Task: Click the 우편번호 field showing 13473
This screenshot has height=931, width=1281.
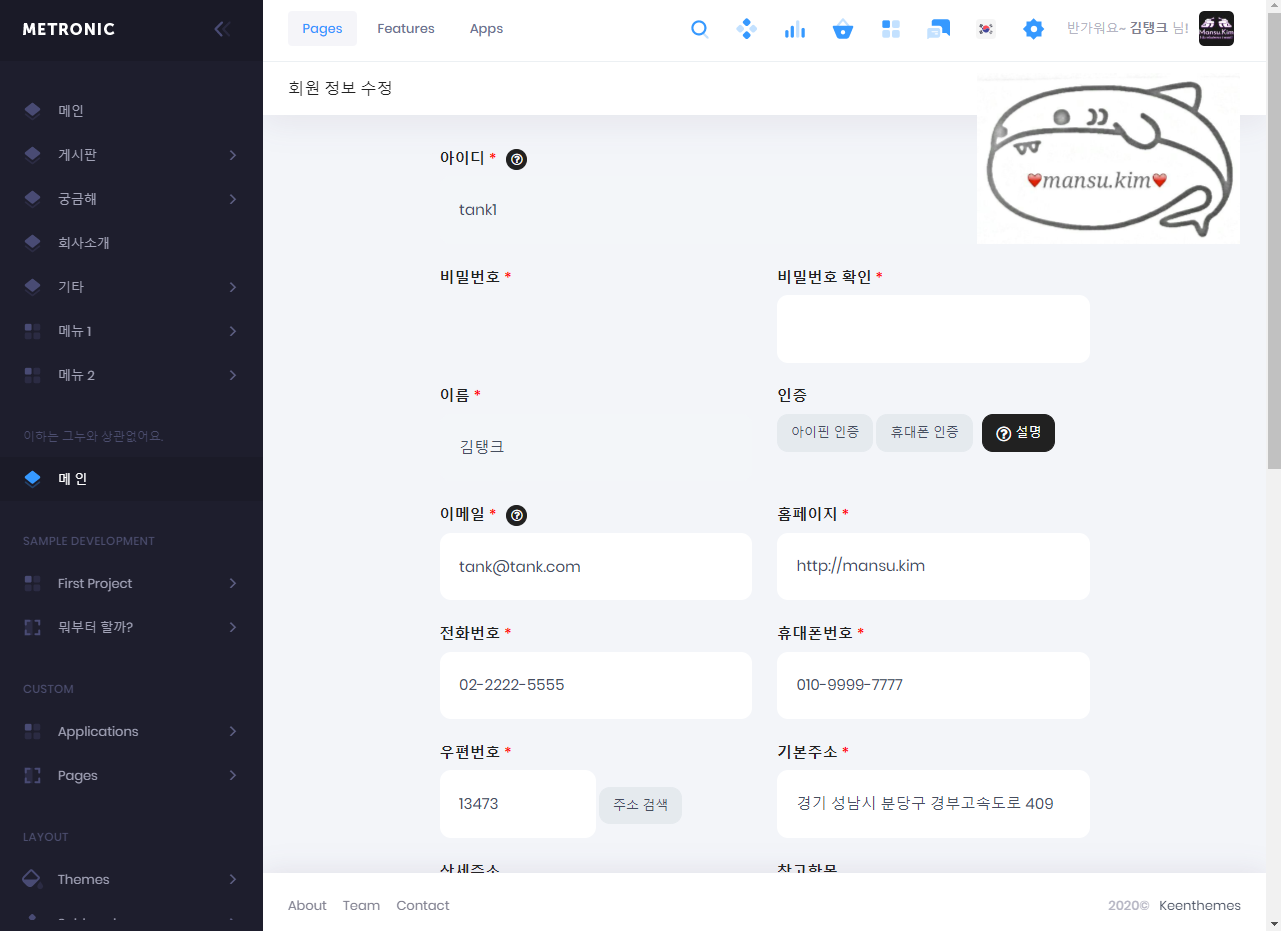Action: 518,804
